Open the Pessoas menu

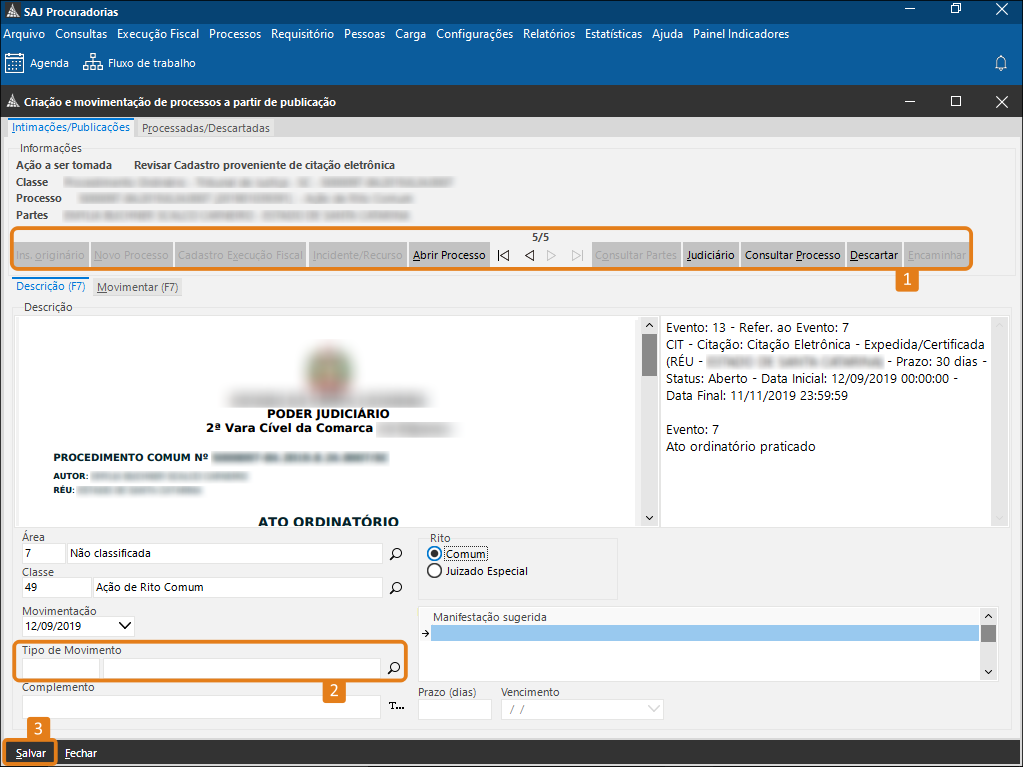click(x=364, y=34)
